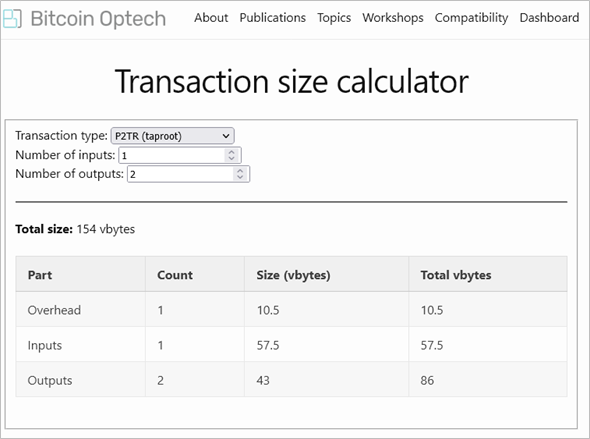The image size is (590, 439).
Task: Click the P2TR (taproot) dropdown chevron
Action: click(226, 136)
